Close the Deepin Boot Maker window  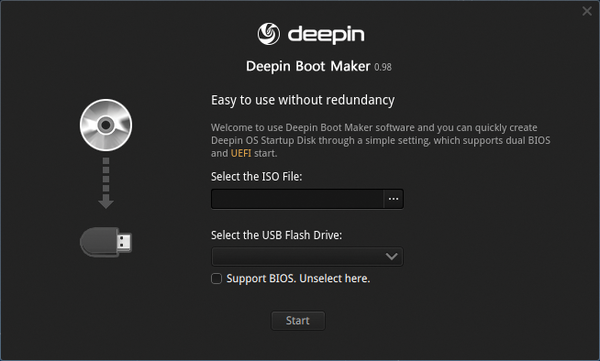(x=587, y=11)
